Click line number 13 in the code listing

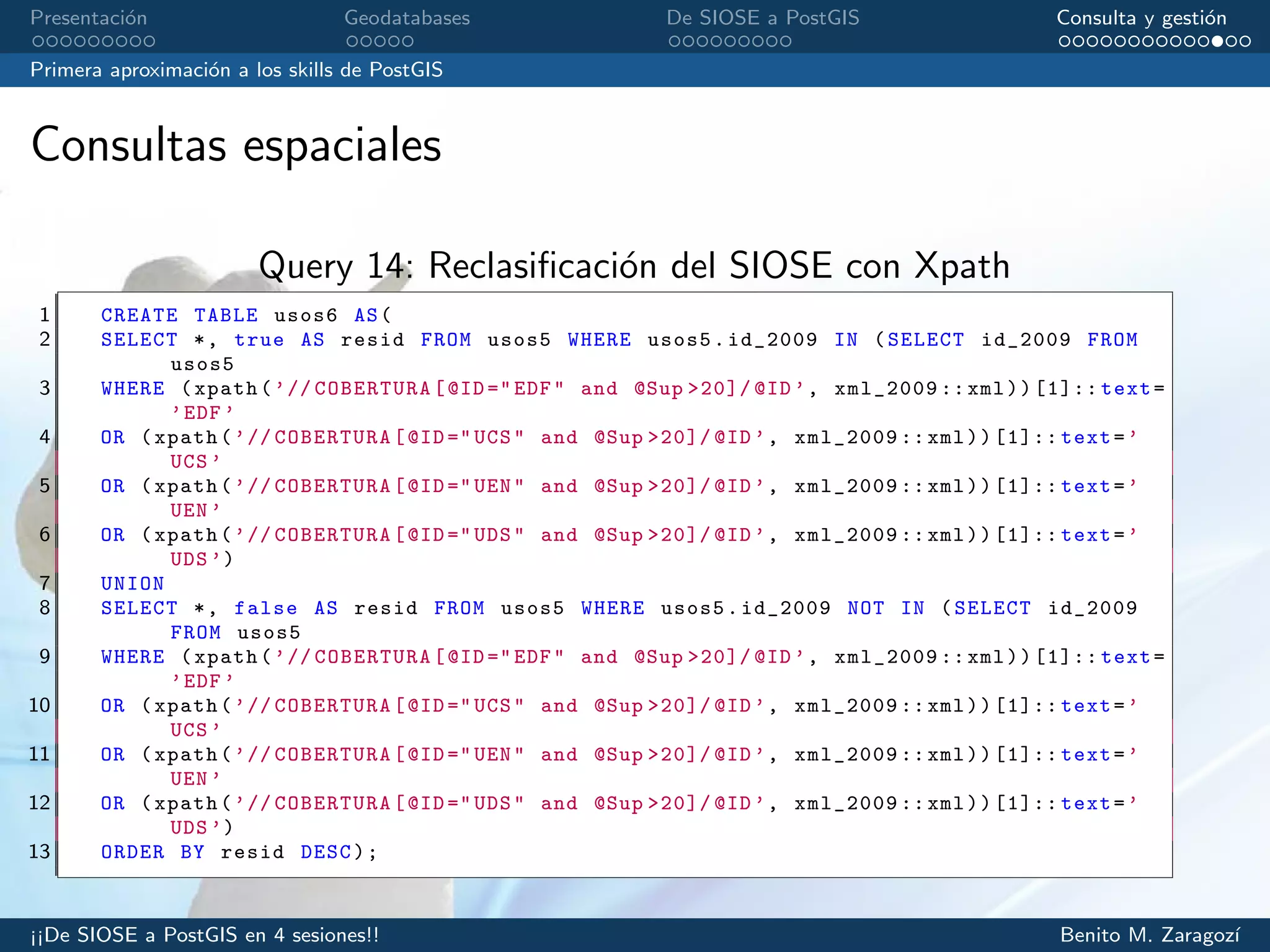(39, 852)
